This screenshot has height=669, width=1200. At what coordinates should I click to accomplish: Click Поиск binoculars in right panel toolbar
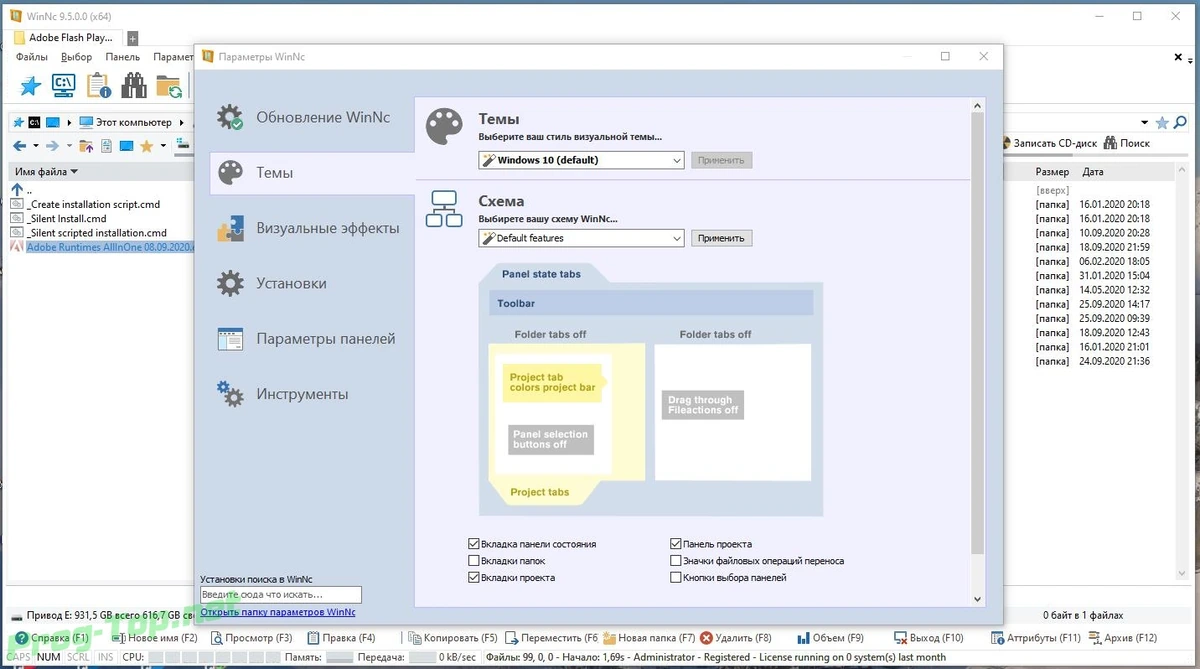[x=1126, y=144]
